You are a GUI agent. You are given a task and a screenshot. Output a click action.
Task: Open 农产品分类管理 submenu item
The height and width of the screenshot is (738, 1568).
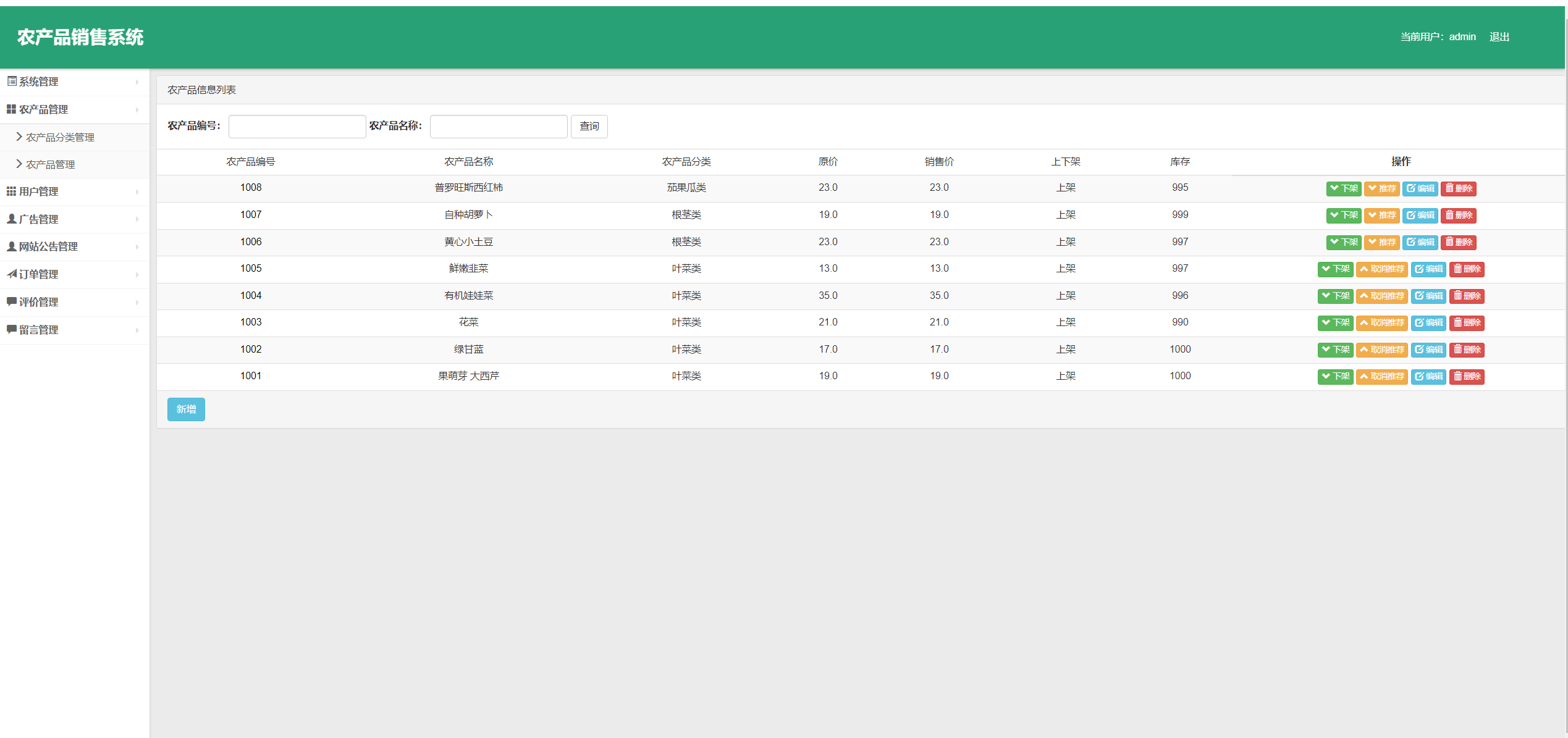(60, 137)
